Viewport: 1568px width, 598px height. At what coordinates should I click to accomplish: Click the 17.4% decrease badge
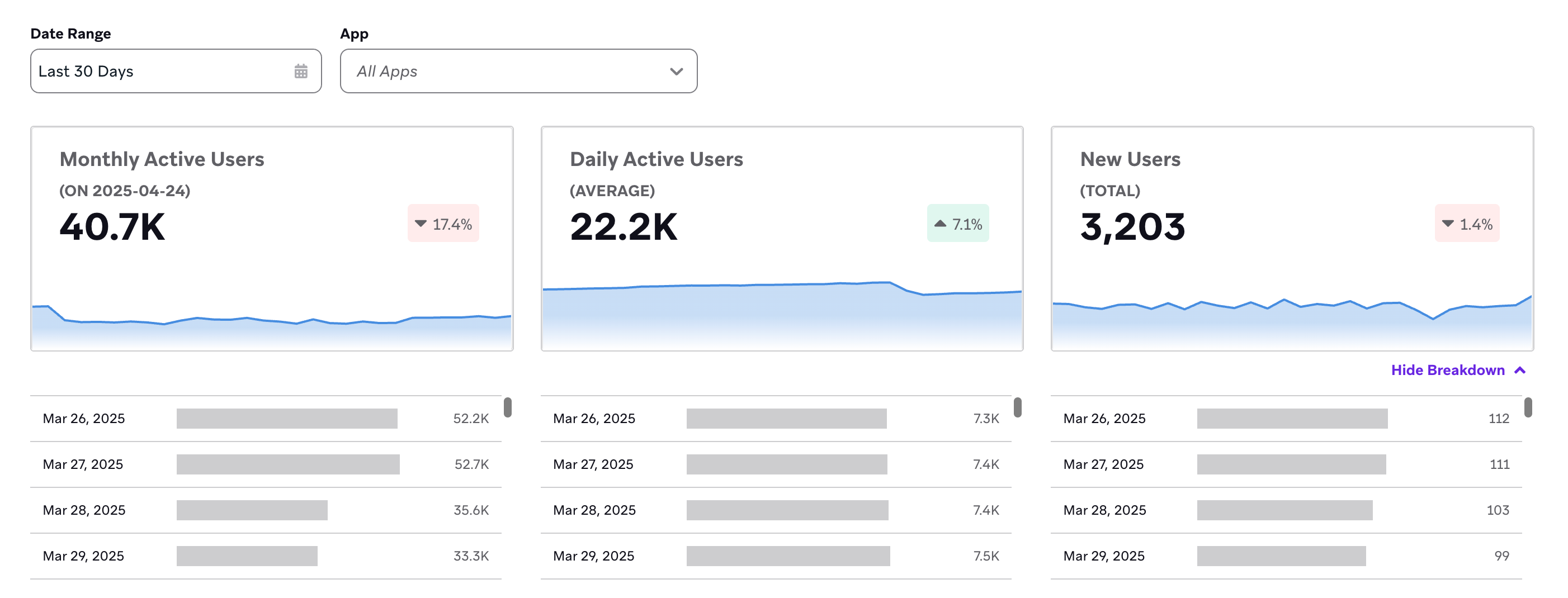click(443, 224)
